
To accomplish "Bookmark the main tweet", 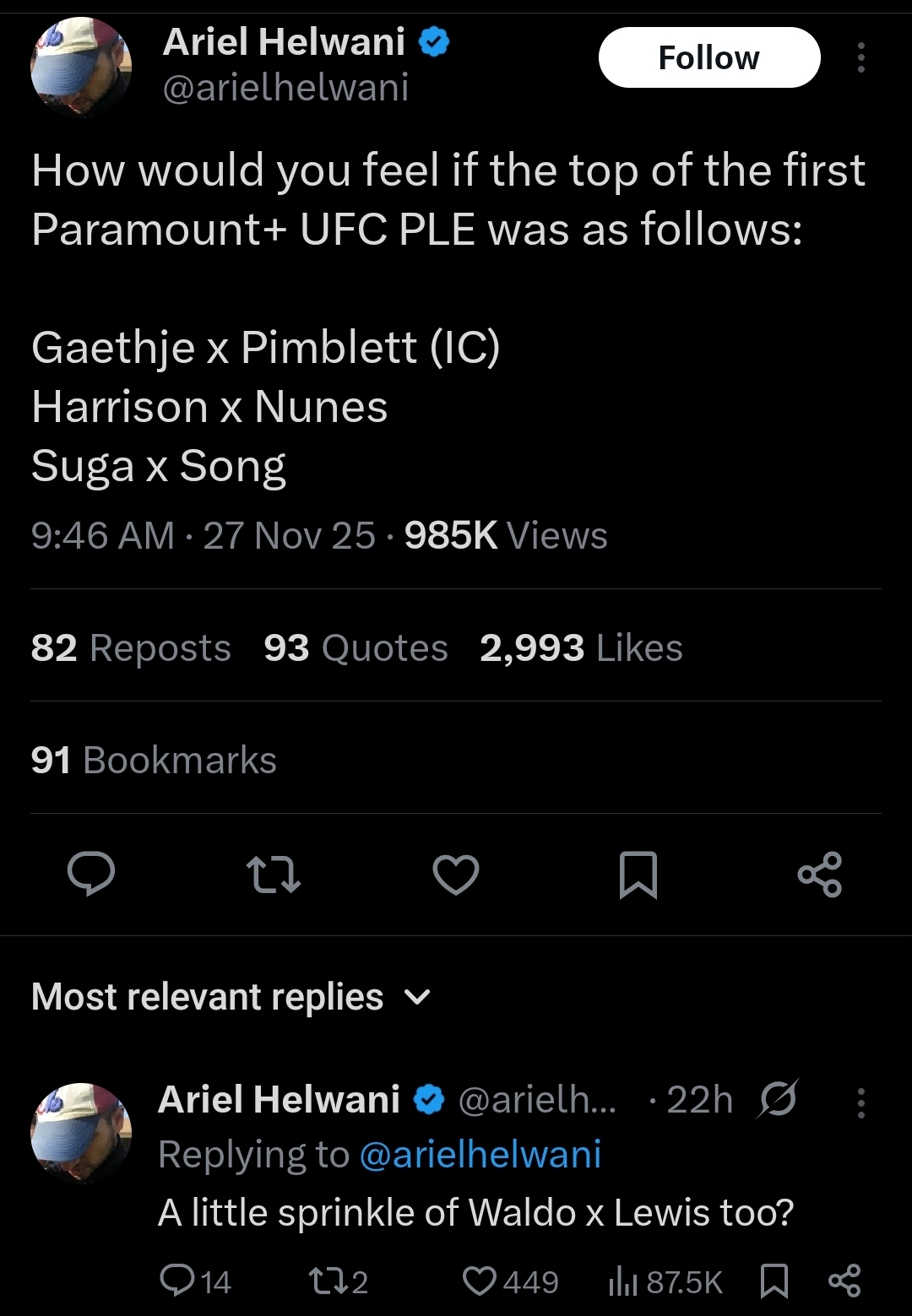I will point(638,874).
